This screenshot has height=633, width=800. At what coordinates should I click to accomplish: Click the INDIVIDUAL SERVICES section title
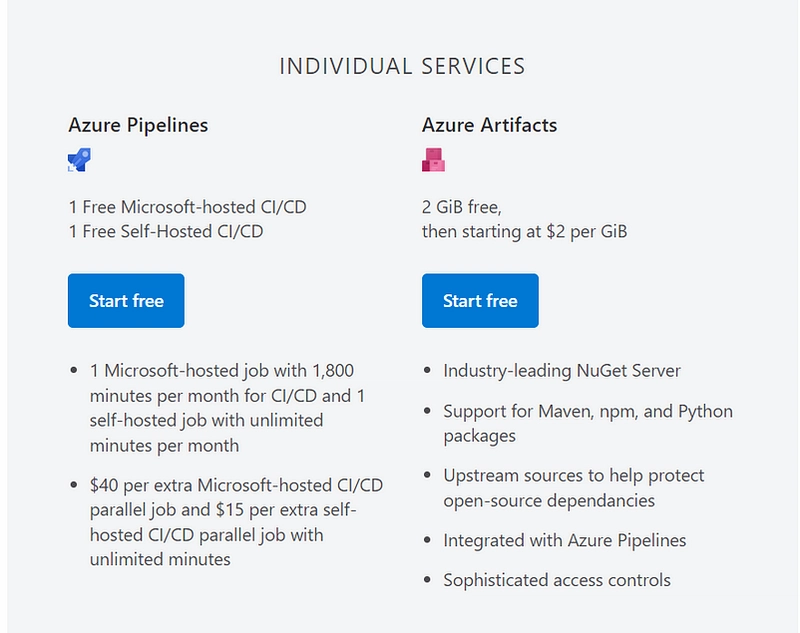[x=402, y=66]
